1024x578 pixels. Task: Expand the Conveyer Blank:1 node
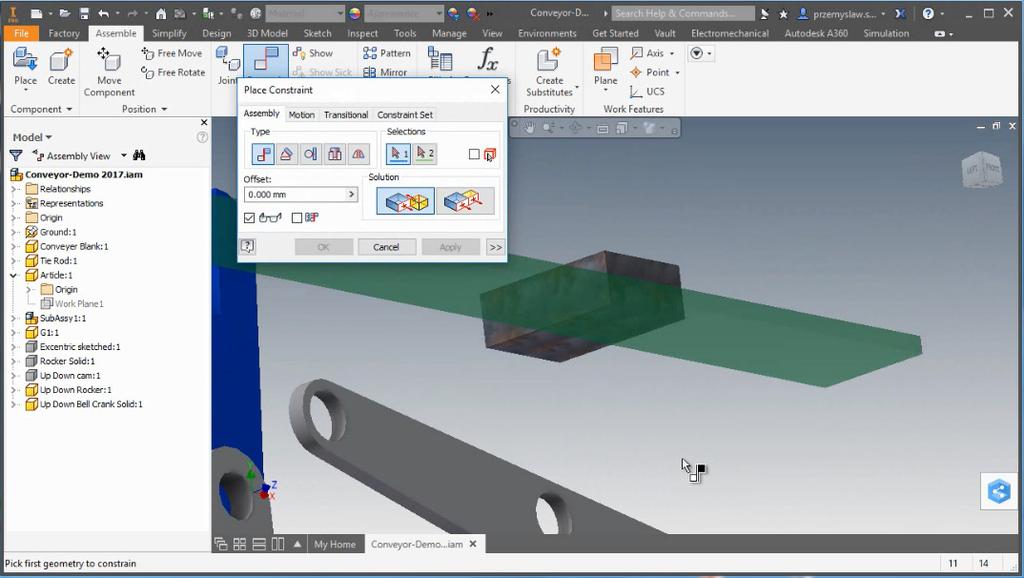click(13, 246)
